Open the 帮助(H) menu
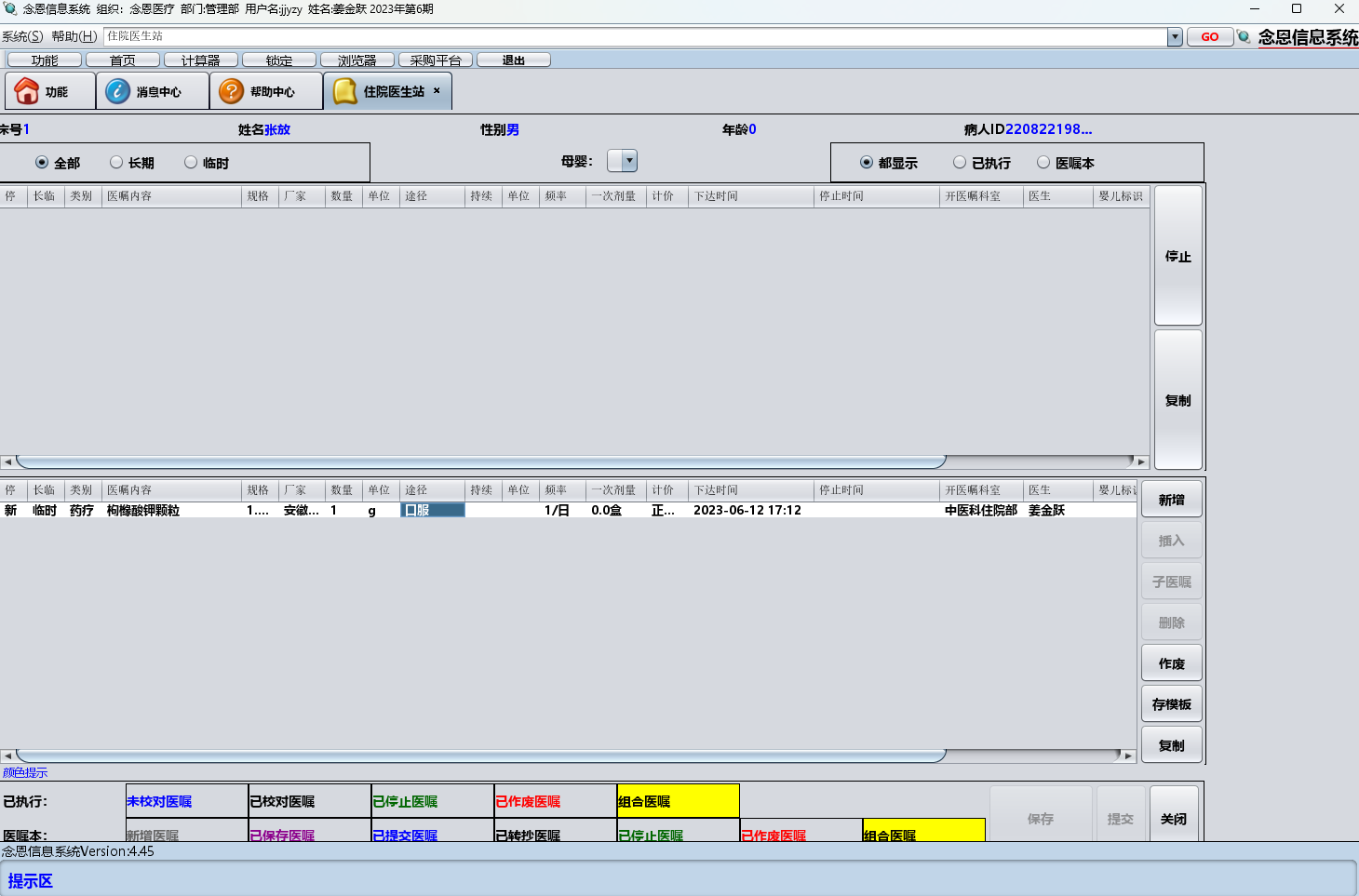The width and height of the screenshot is (1359, 896). click(x=74, y=36)
